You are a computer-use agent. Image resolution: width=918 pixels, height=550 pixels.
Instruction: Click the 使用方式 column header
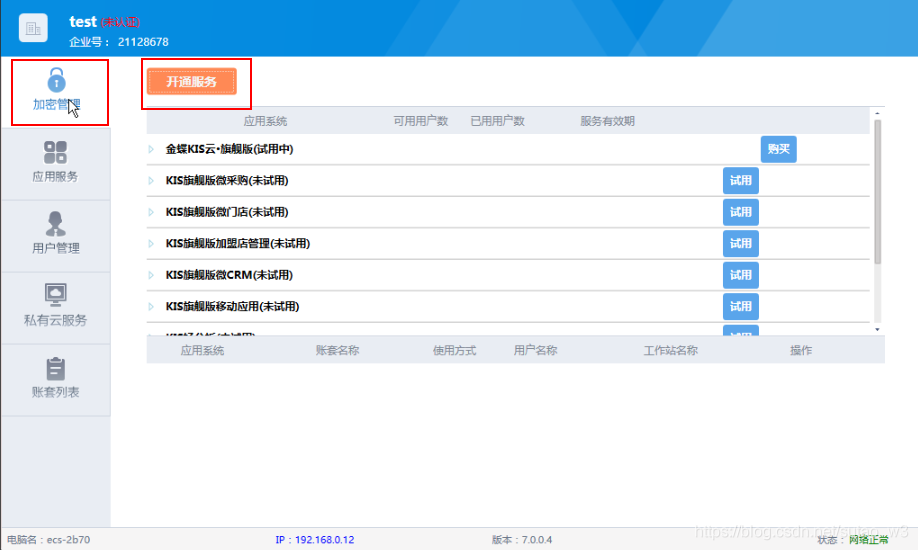[454, 350]
